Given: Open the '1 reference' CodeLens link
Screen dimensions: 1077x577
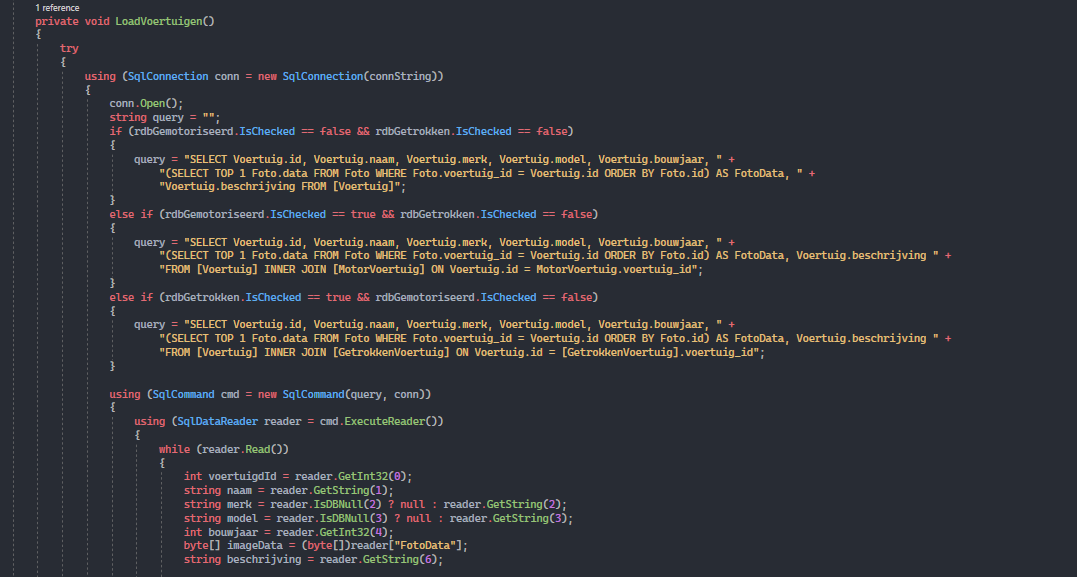Looking at the screenshot, I should [57, 8].
